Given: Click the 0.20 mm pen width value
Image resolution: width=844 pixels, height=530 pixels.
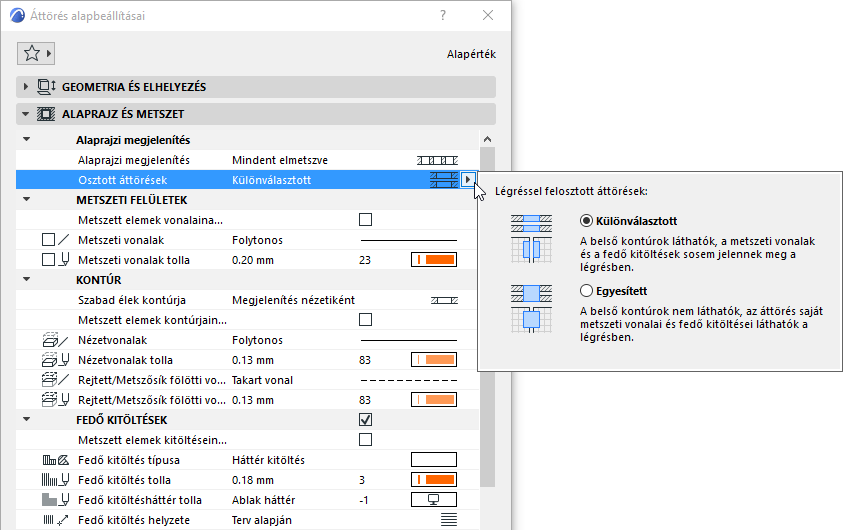Looking at the screenshot, I should click(x=253, y=260).
